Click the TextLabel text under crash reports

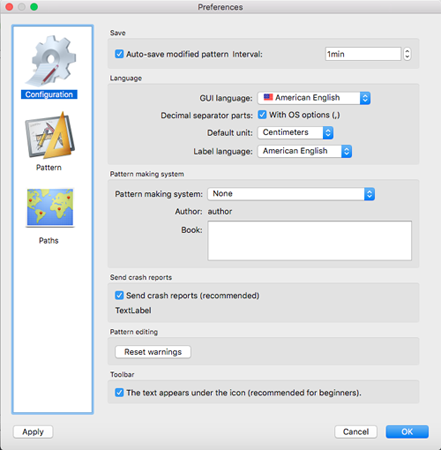133,311
